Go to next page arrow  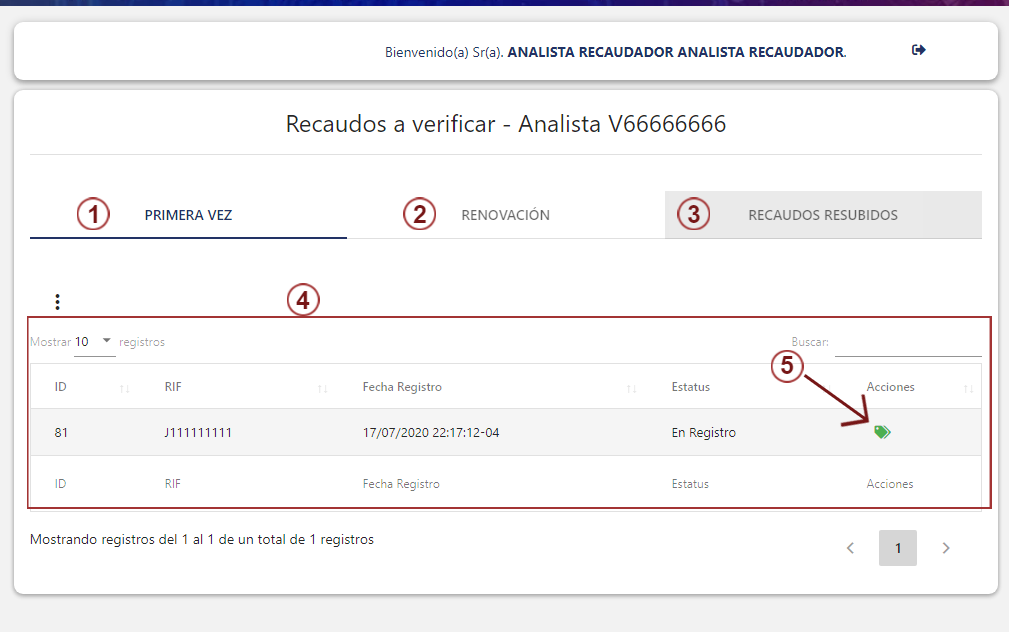point(946,548)
